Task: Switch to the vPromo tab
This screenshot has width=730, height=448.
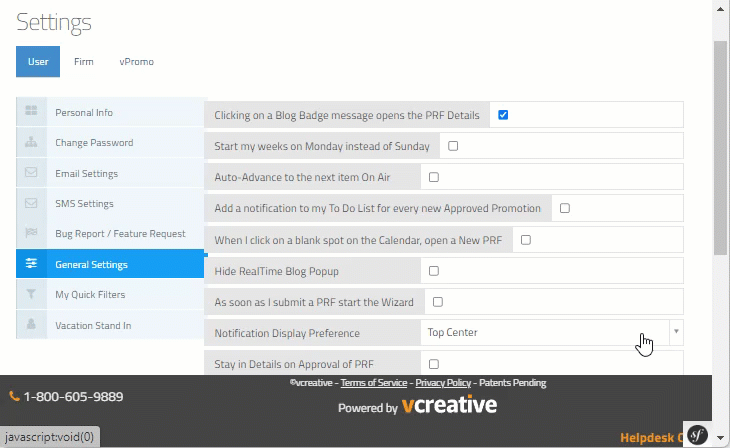Action: pyautogui.click(x=136, y=61)
